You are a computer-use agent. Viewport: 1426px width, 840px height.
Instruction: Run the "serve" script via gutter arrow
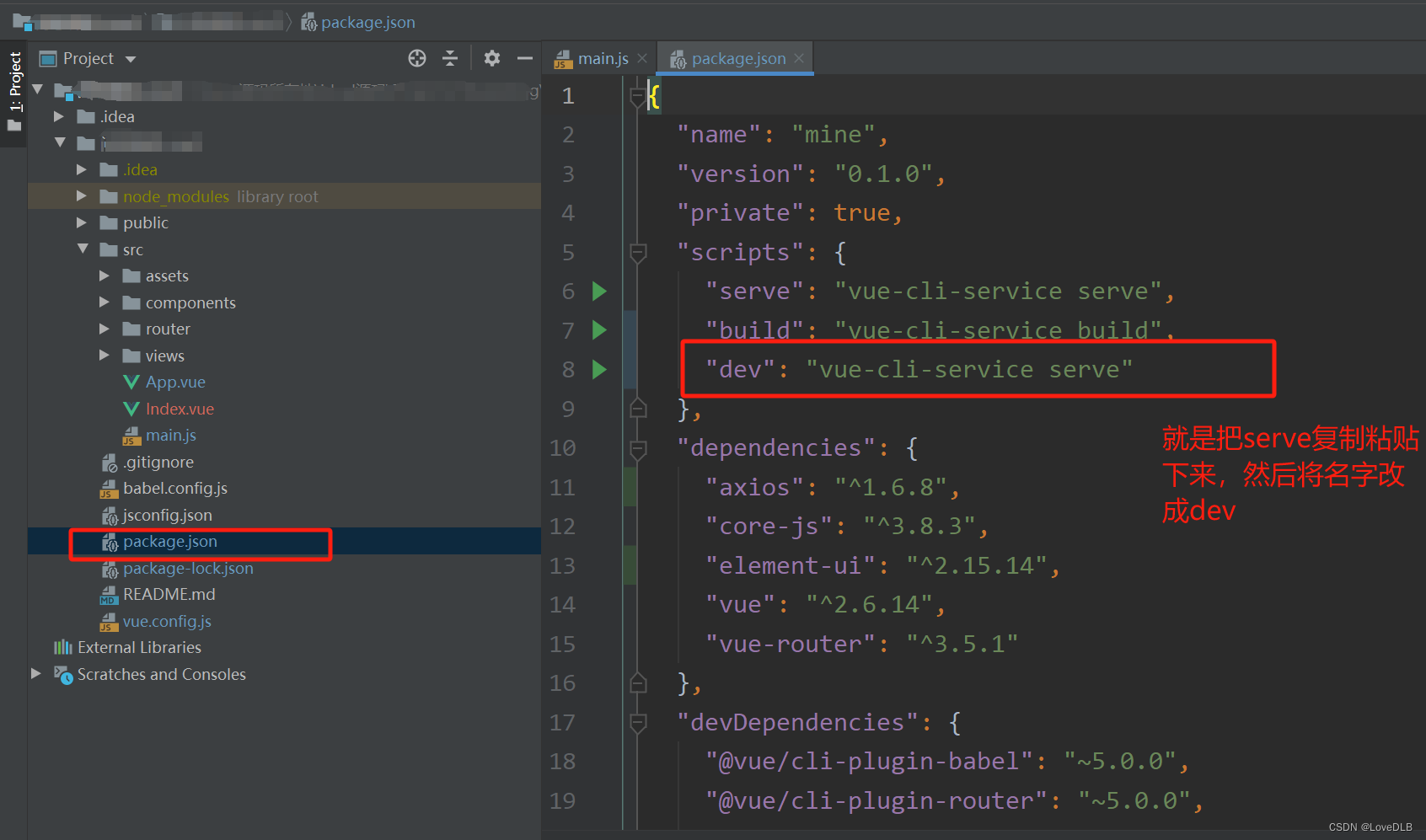click(599, 291)
